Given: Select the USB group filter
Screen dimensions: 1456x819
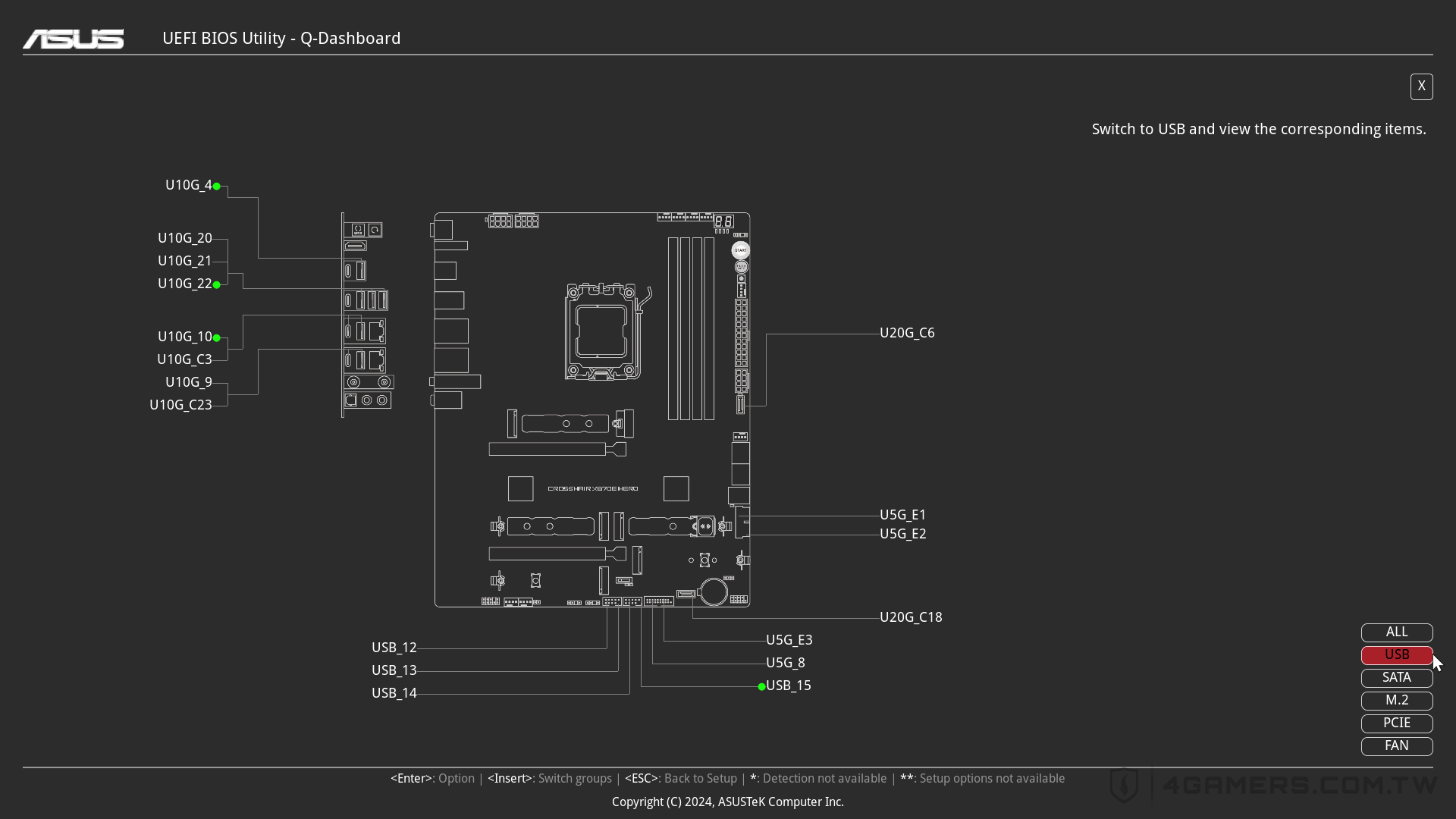Looking at the screenshot, I should click(1397, 655).
